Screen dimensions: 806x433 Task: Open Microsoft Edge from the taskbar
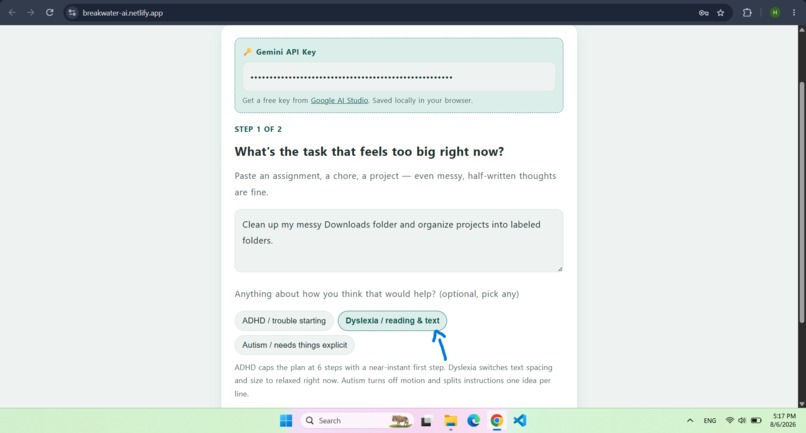pyautogui.click(x=473, y=420)
